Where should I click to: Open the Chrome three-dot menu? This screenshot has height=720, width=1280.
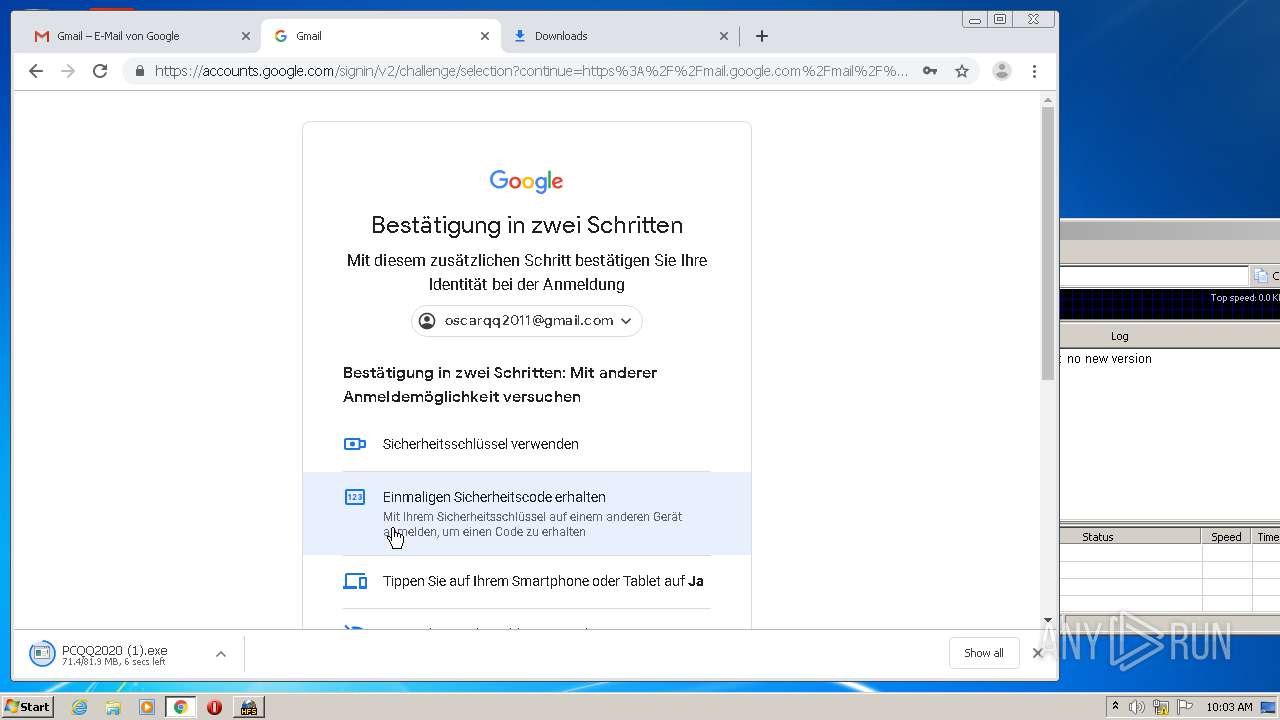1034,71
